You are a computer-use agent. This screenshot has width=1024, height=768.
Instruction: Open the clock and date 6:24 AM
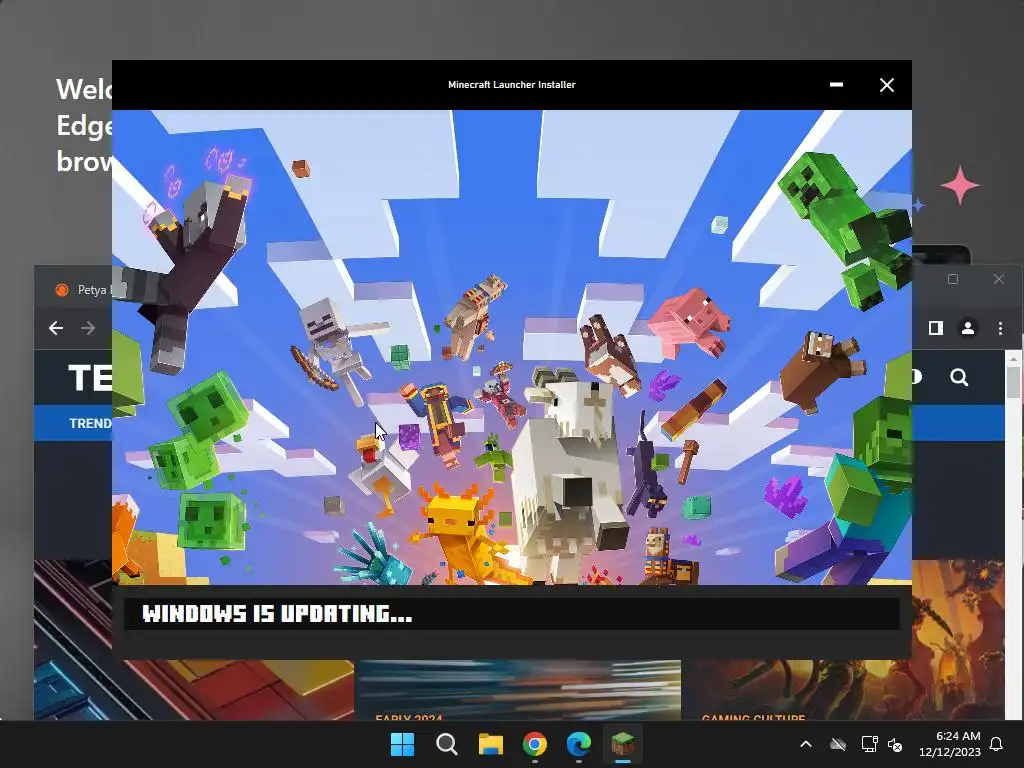pyautogui.click(x=950, y=744)
